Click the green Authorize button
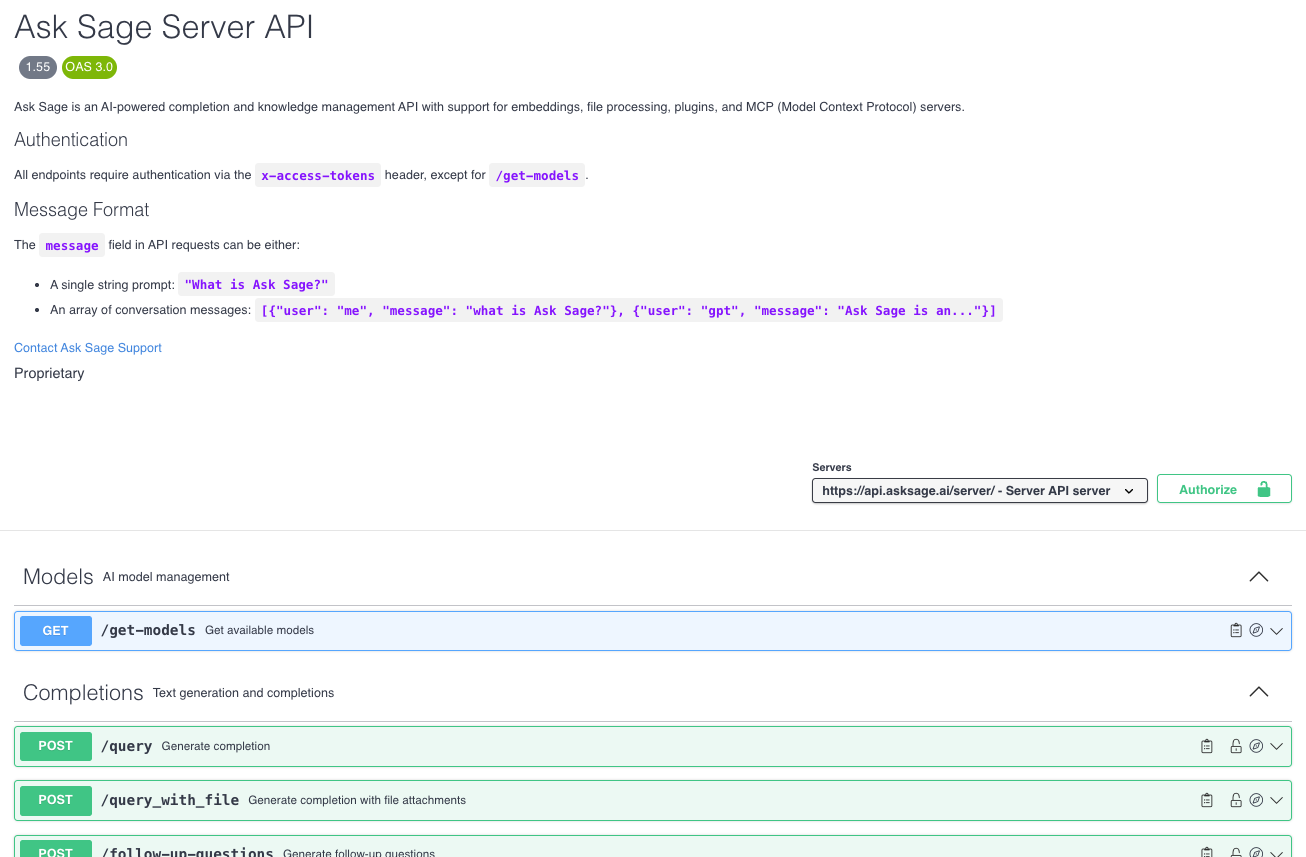This screenshot has width=1306, height=857. [x=1224, y=489]
